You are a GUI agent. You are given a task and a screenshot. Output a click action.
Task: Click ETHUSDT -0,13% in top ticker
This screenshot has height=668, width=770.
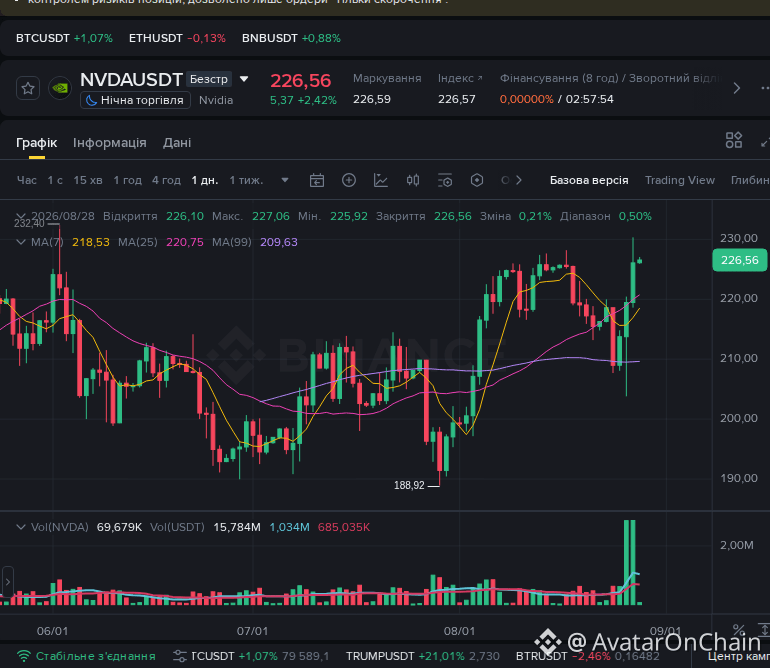click(177, 38)
